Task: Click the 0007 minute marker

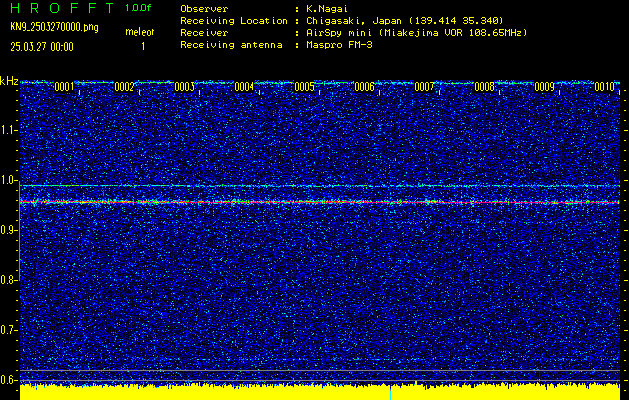Action: [424, 87]
